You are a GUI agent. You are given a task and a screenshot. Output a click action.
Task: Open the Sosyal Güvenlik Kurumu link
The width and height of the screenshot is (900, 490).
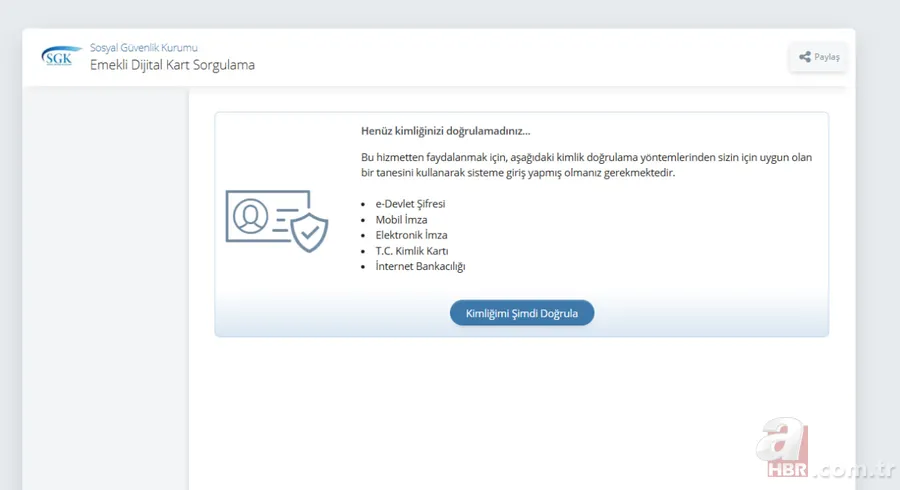pyautogui.click(x=144, y=48)
